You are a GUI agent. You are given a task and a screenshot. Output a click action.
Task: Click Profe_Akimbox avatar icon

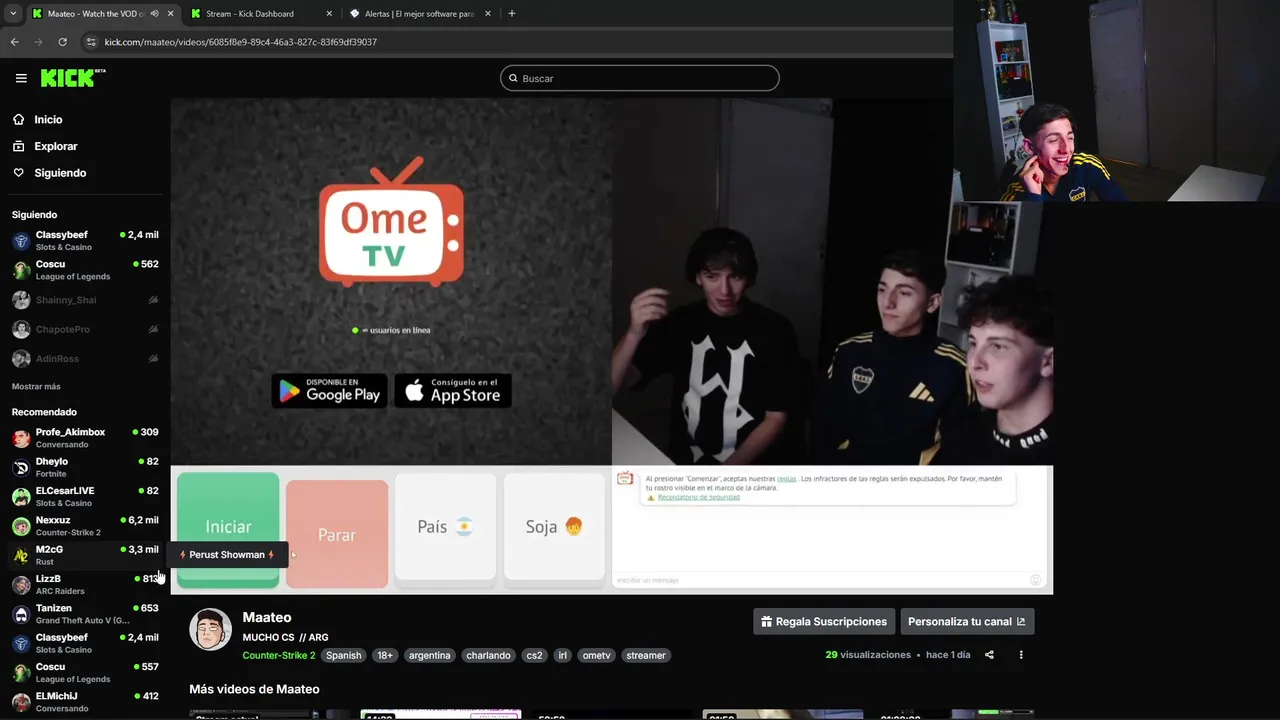pyautogui.click(x=21, y=438)
